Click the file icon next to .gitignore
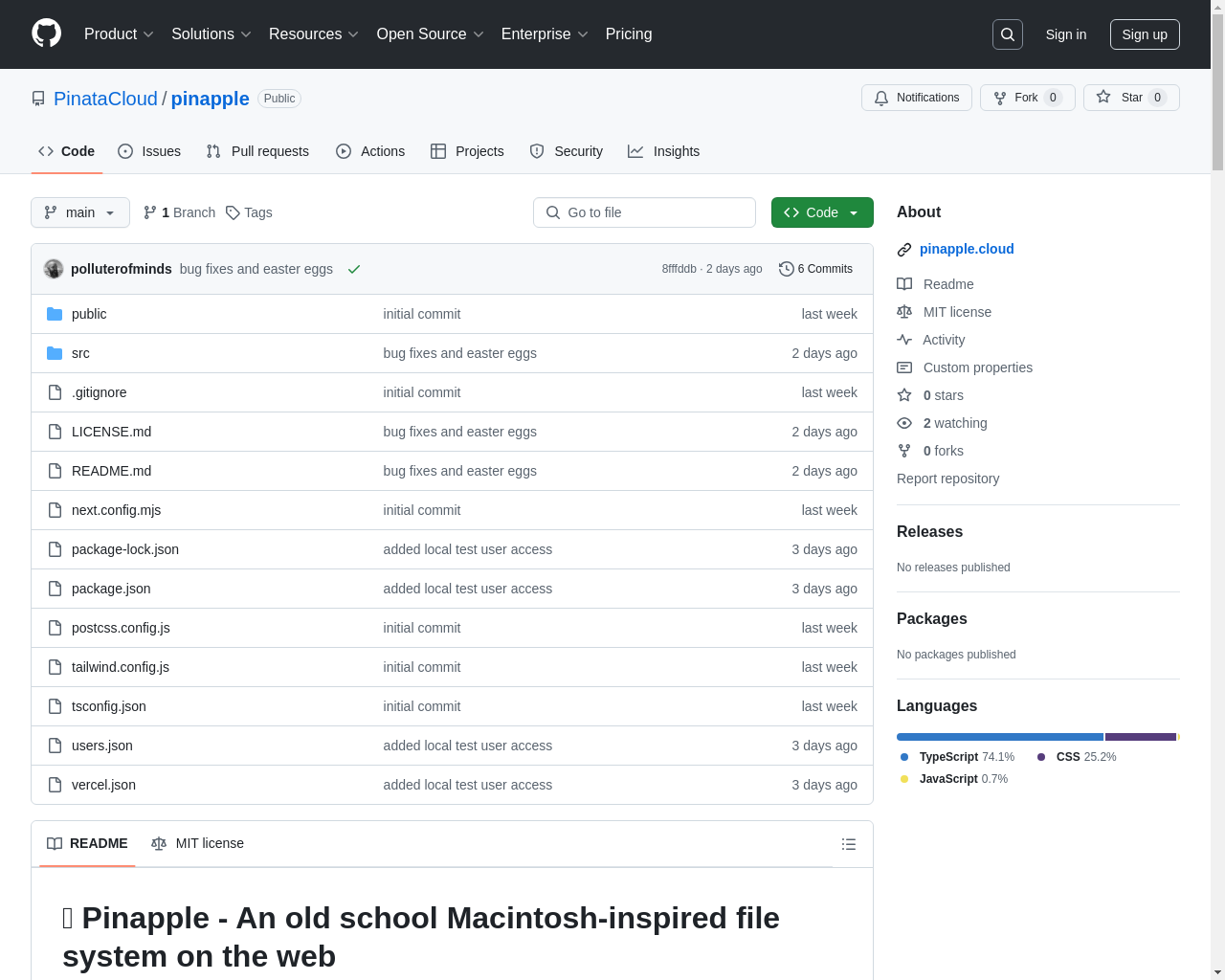Image resolution: width=1225 pixels, height=980 pixels. (55, 392)
